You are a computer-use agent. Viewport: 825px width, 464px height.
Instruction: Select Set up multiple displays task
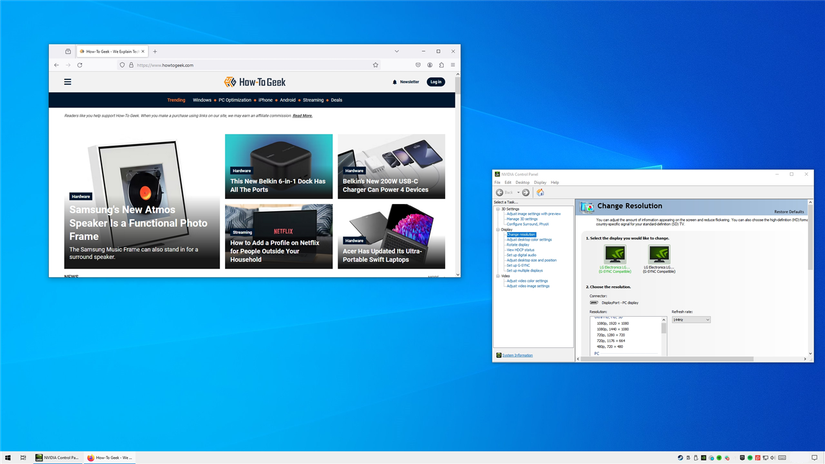click(x=525, y=270)
